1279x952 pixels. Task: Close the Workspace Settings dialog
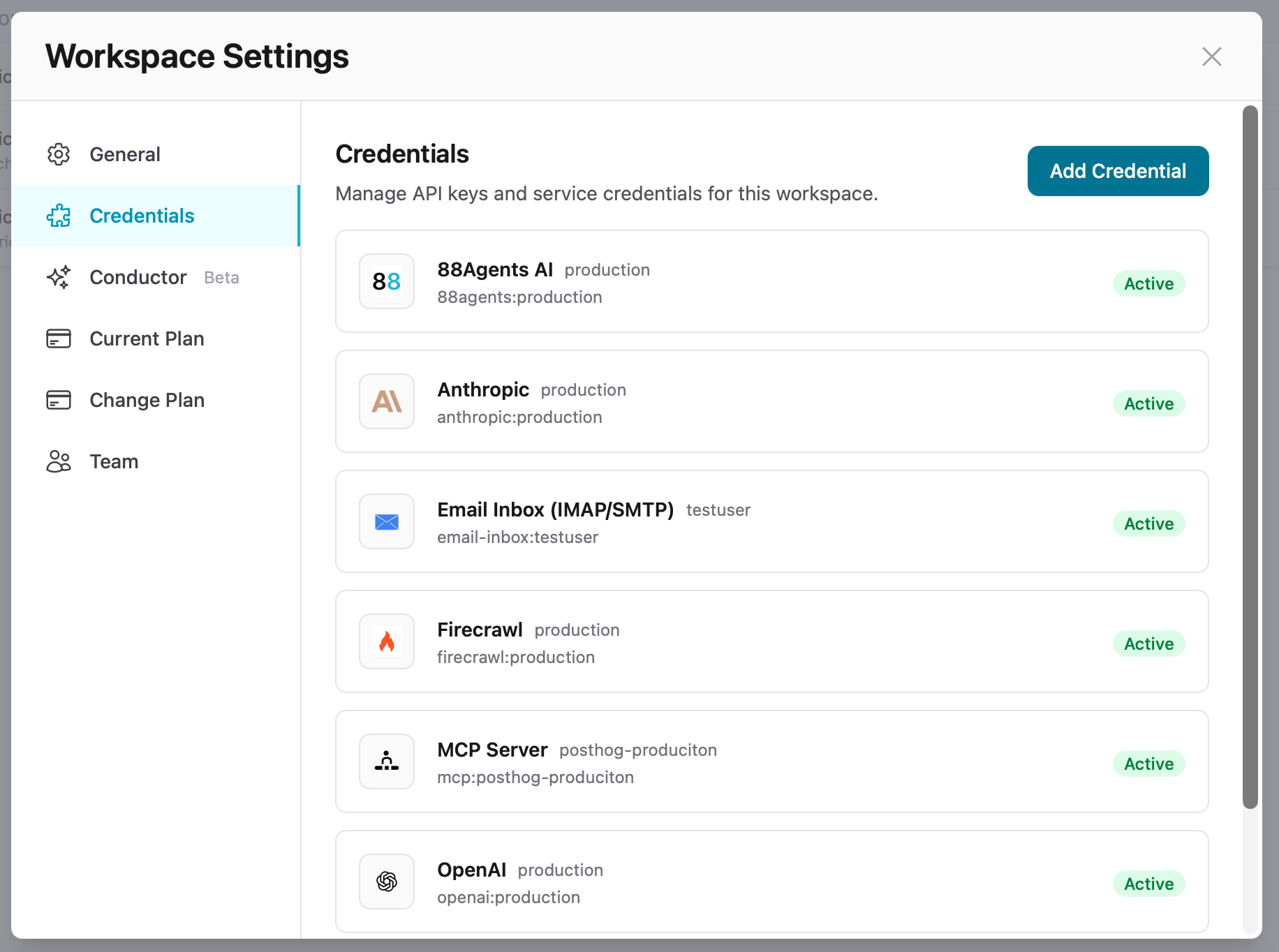(1211, 57)
